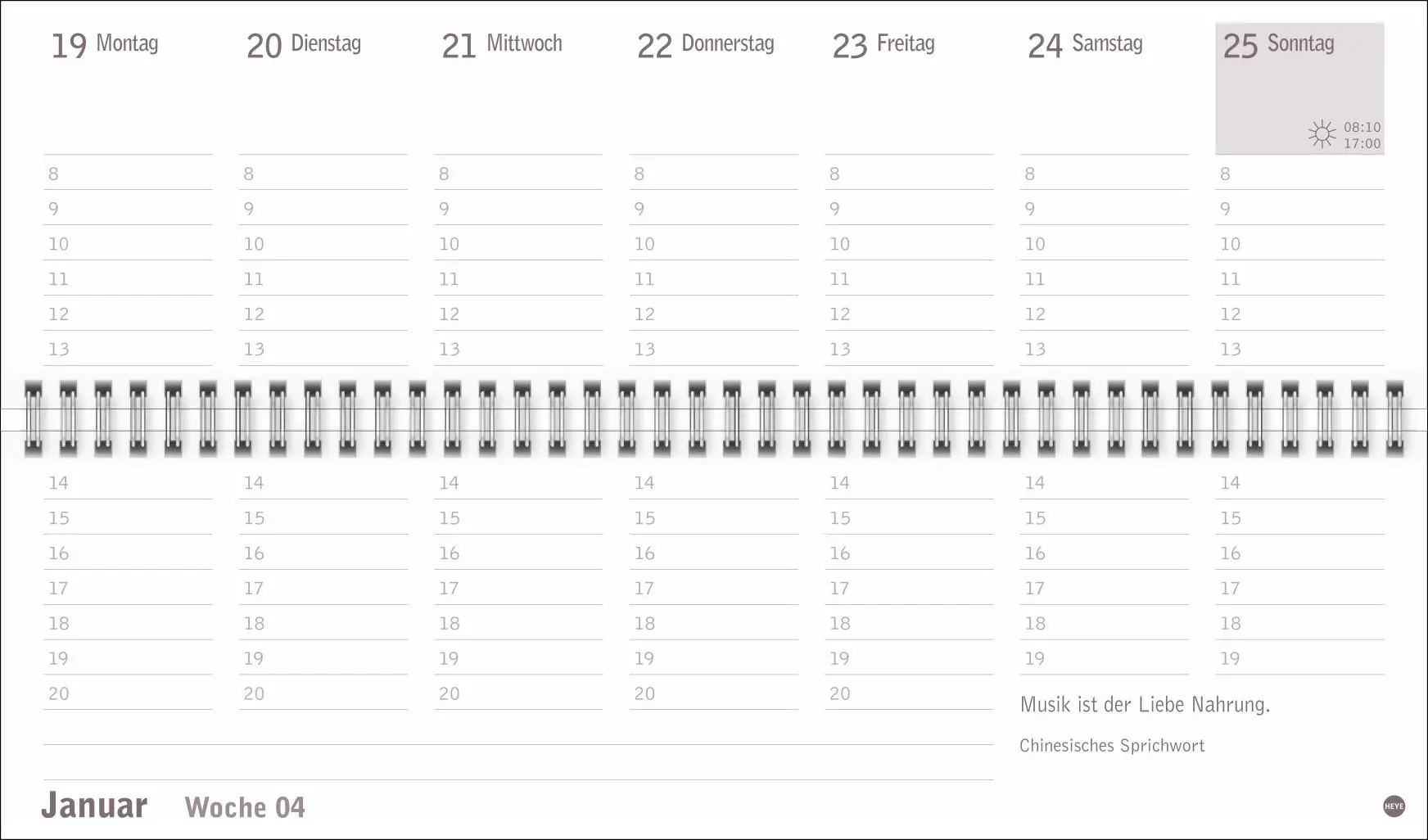Click the HEYE logo badge

(1394, 806)
